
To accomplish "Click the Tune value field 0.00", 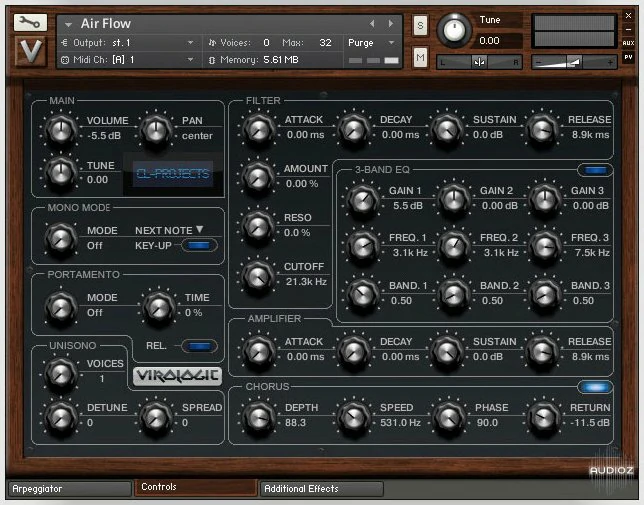I will click(499, 41).
